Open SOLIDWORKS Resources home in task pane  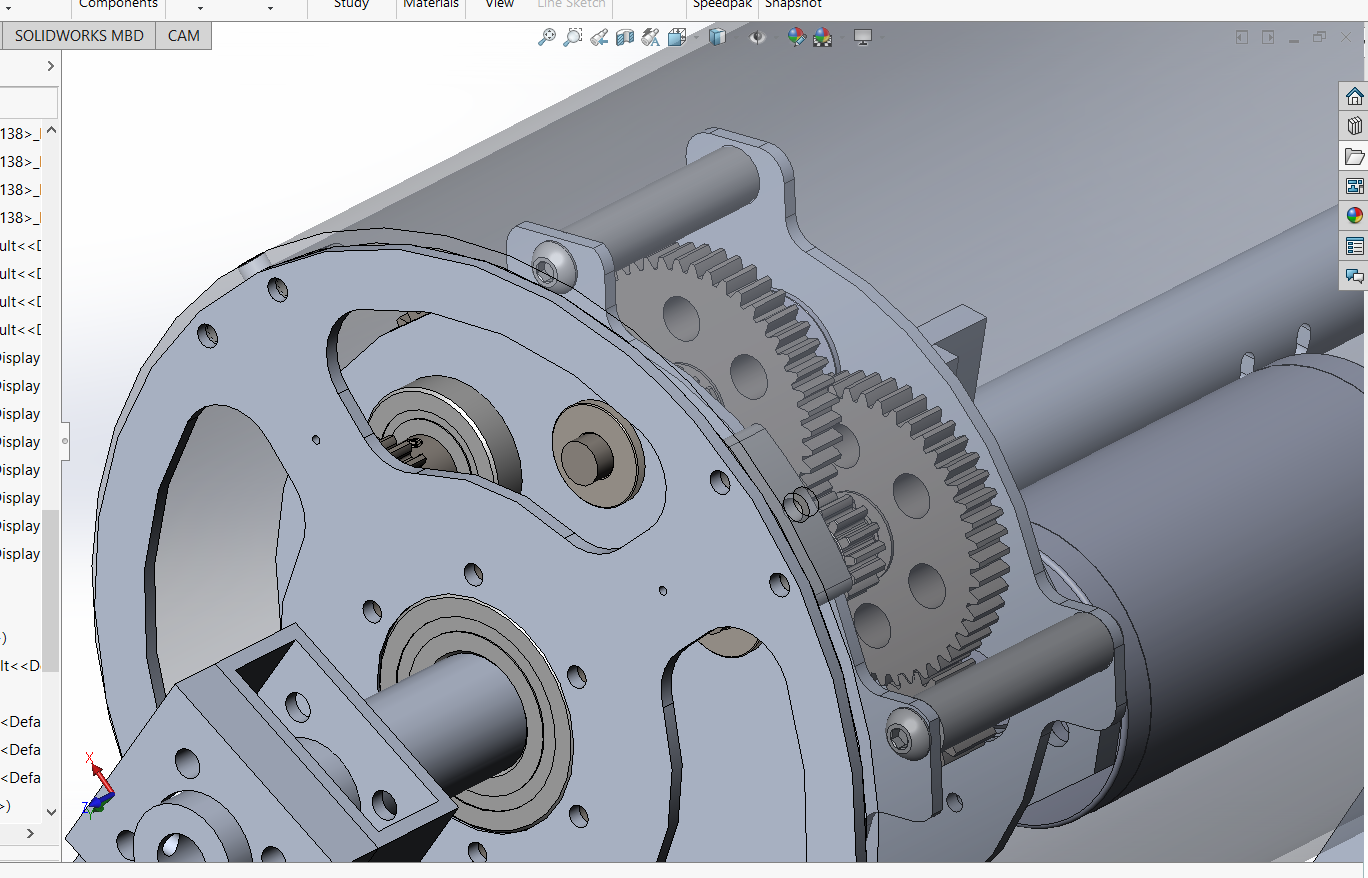click(x=1354, y=97)
